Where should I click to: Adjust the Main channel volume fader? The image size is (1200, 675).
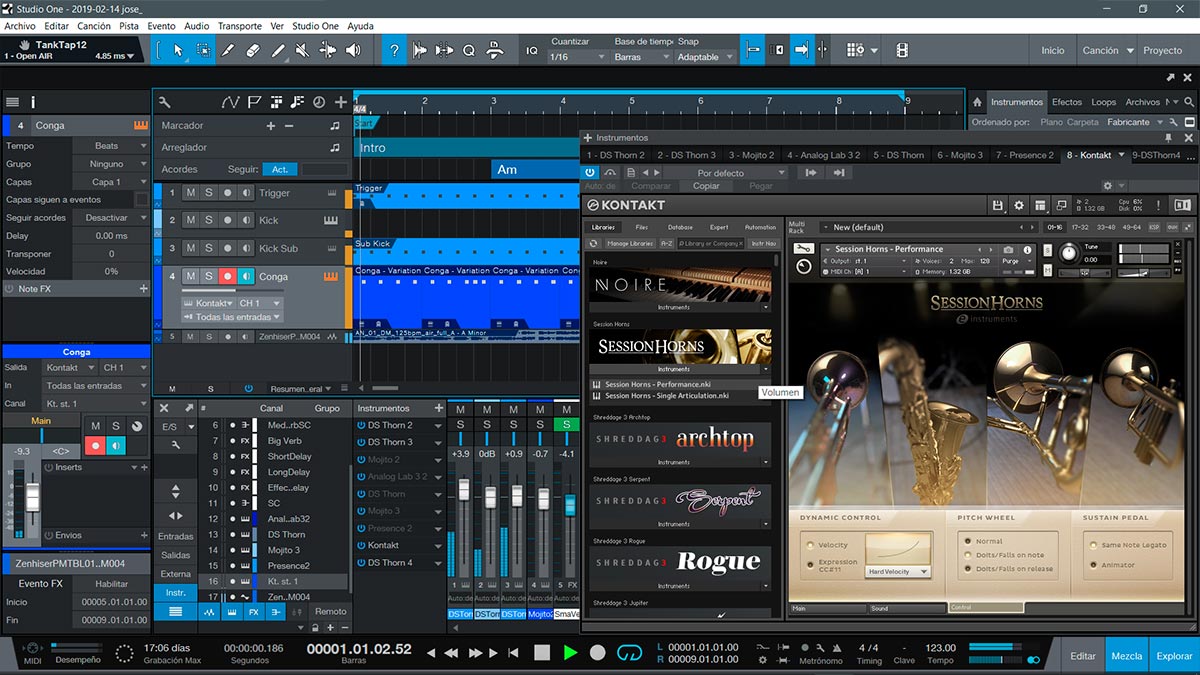point(33,496)
